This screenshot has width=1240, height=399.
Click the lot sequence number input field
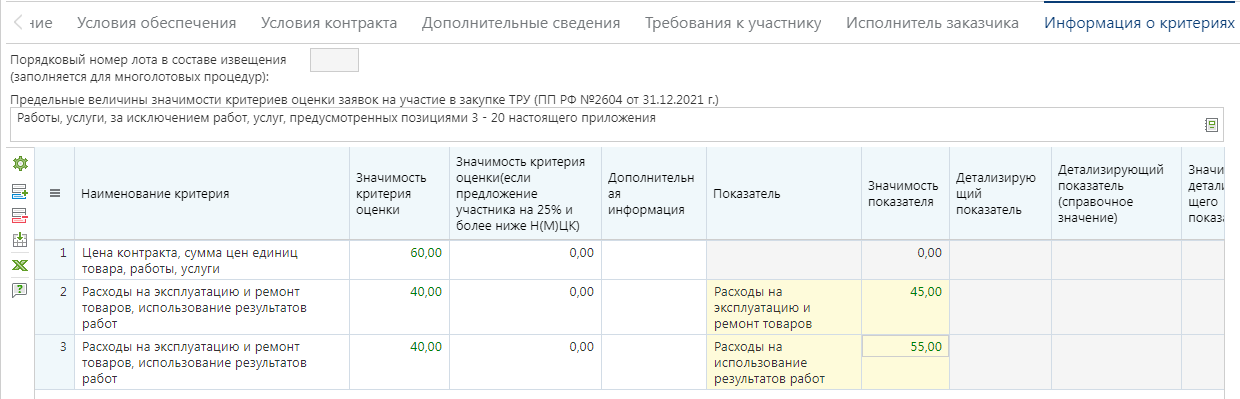tap(334, 60)
